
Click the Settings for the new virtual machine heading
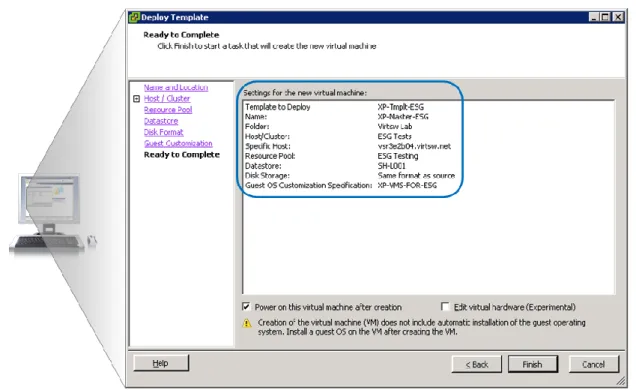(x=305, y=93)
